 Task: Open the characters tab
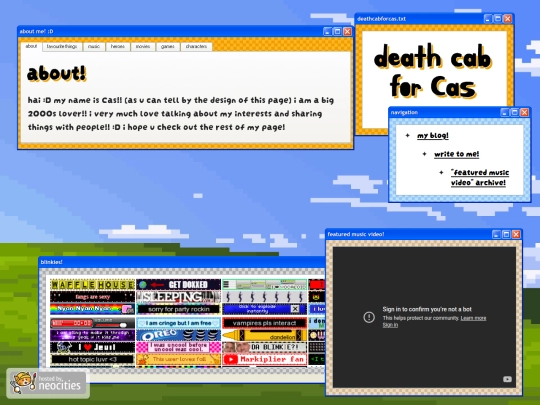[196, 46]
